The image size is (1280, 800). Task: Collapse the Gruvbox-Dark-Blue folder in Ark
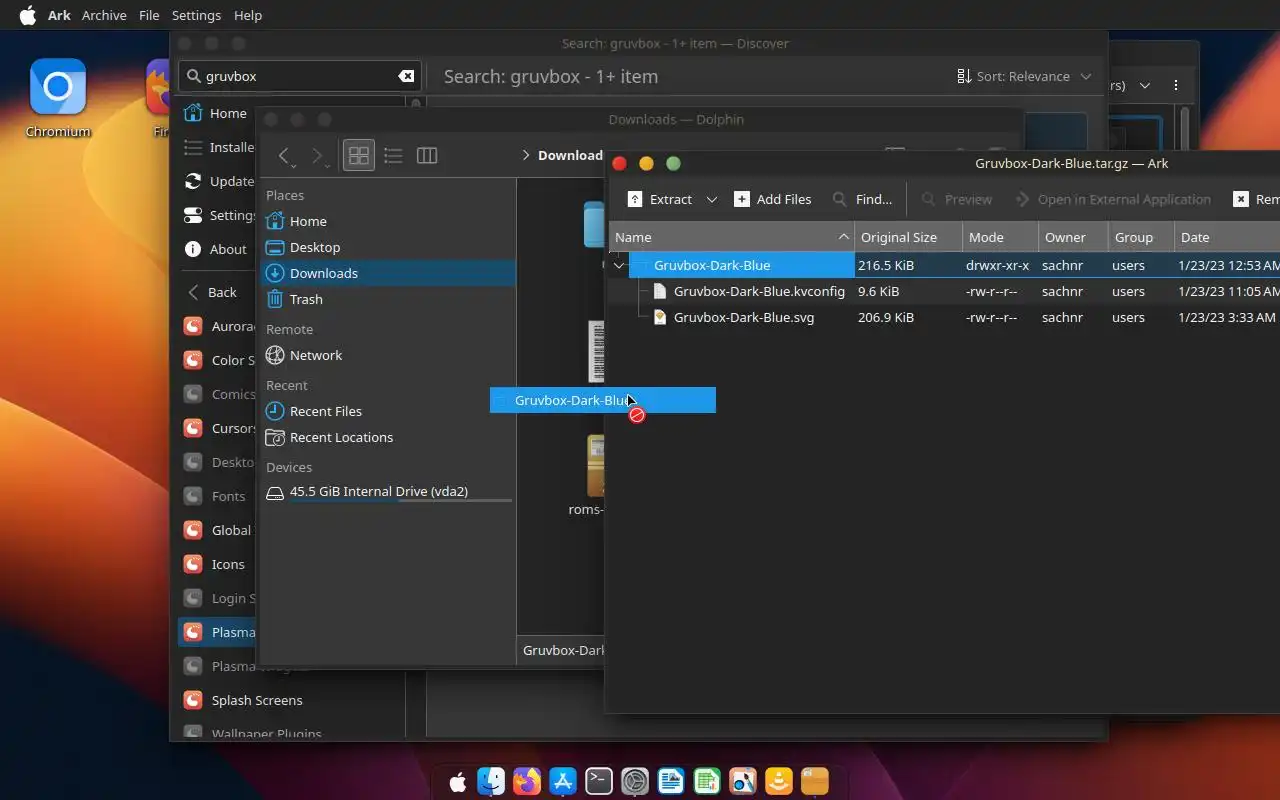click(619, 265)
